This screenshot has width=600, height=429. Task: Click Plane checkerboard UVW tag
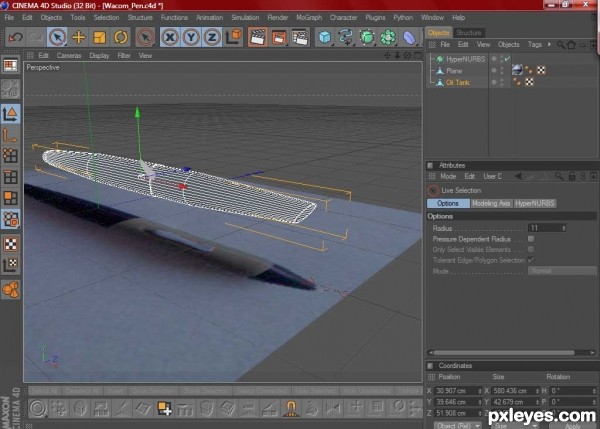pos(541,70)
